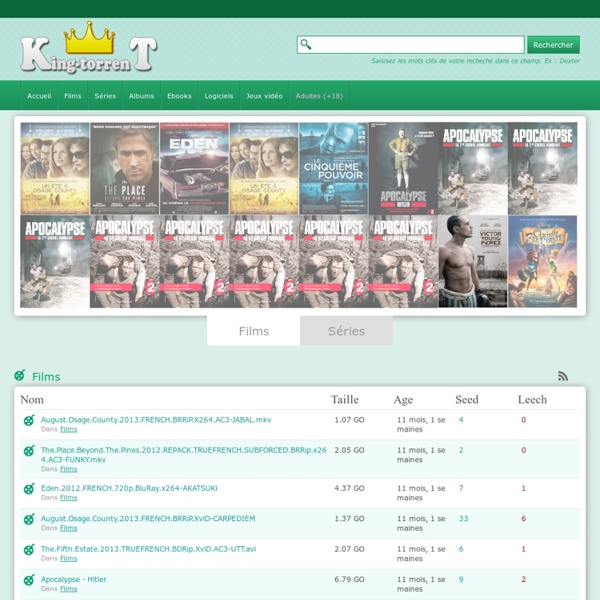
Task: Open Jeux vidéo in the navigation bar
Action: click(264, 96)
